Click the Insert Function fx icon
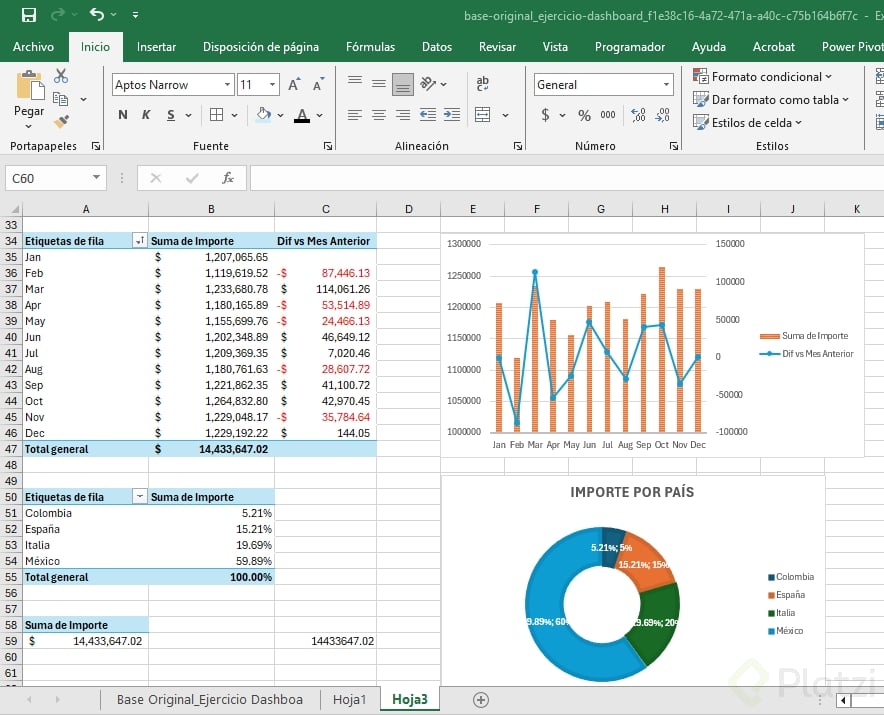Viewport: 884px width, 715px height. pos(228,178)
